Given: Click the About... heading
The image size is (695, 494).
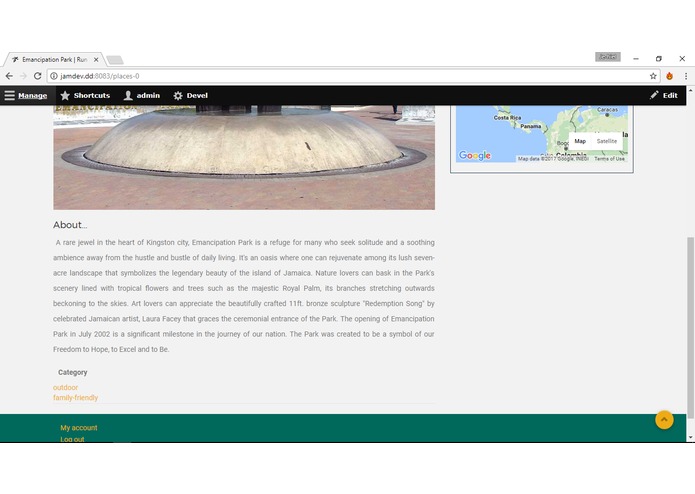Looking at the screenshot, I should (x=70, y=225).
